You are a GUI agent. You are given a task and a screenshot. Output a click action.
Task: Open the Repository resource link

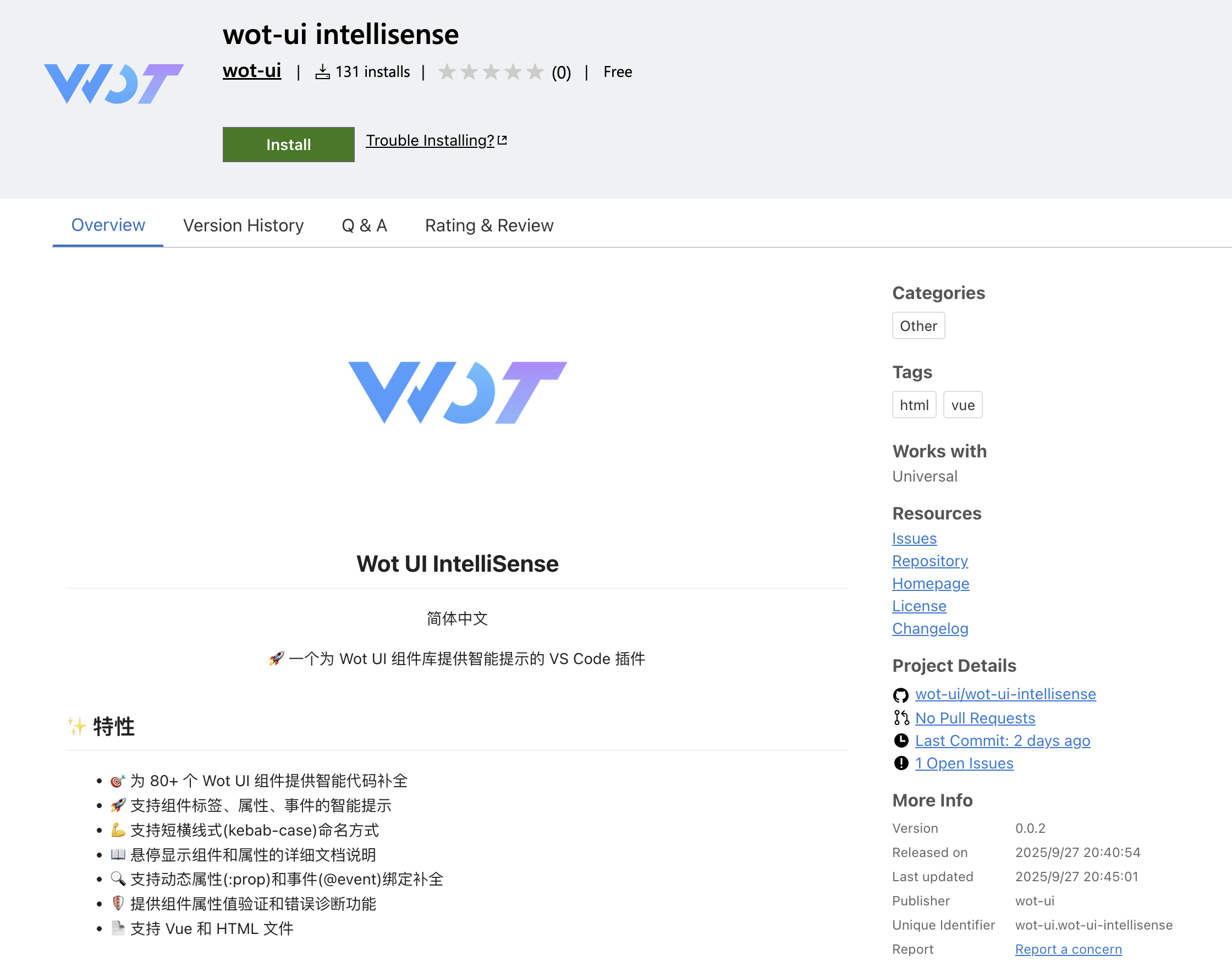click(x=930, y=561)
